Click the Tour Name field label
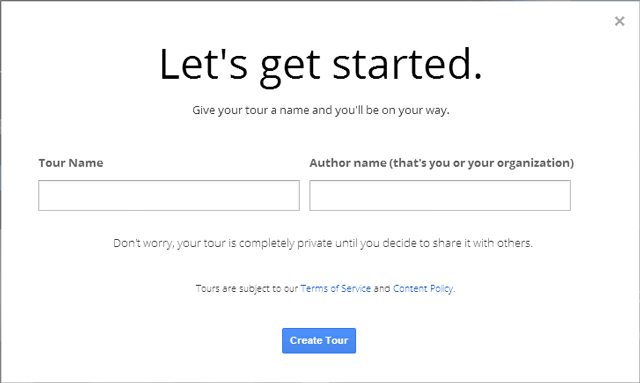The height and width of the screenshot is (383, 640). tap(71, 163)
